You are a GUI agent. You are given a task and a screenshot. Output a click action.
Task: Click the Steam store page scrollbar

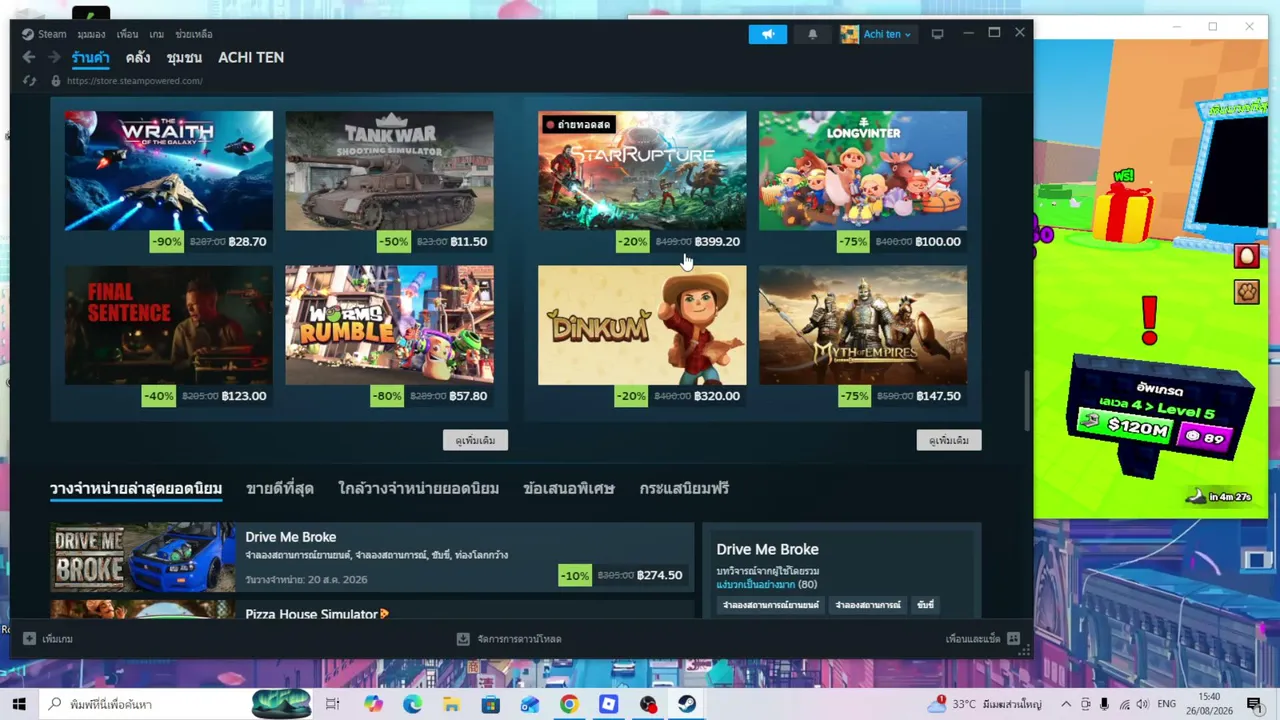pos(1026,400)
